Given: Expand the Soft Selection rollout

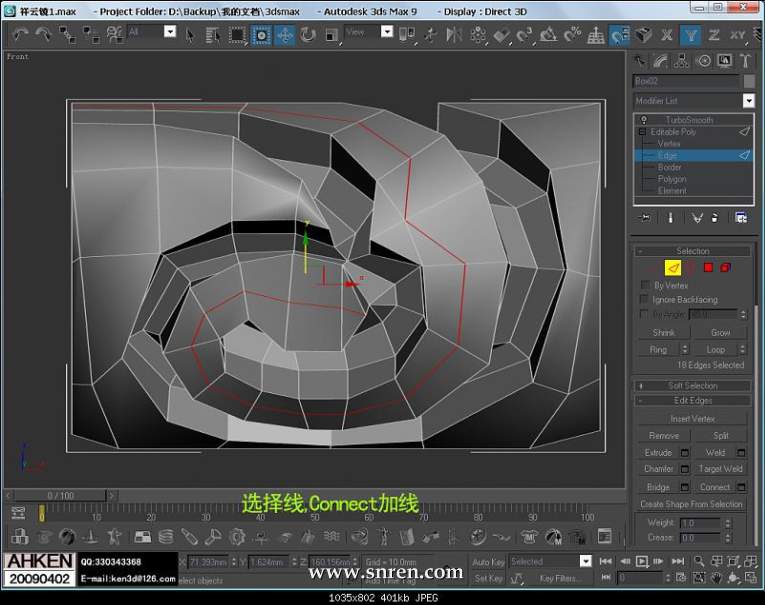Looking at the screenshot, I should 693,385.
